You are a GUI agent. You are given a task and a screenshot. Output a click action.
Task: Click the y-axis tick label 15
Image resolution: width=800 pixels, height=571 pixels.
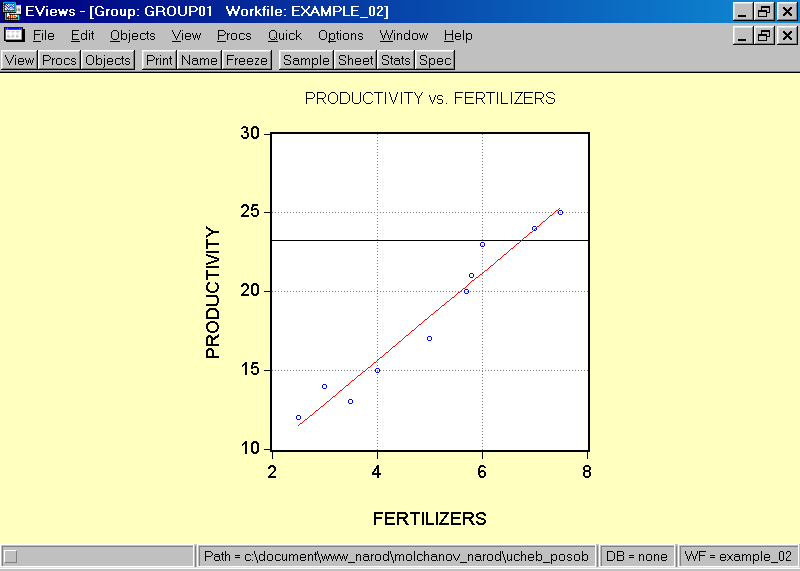(250, 369)
